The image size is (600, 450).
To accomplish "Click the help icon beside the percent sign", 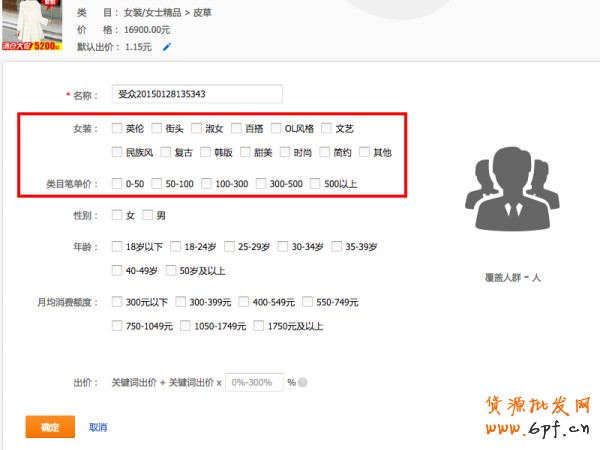I will tap(302, 382).
